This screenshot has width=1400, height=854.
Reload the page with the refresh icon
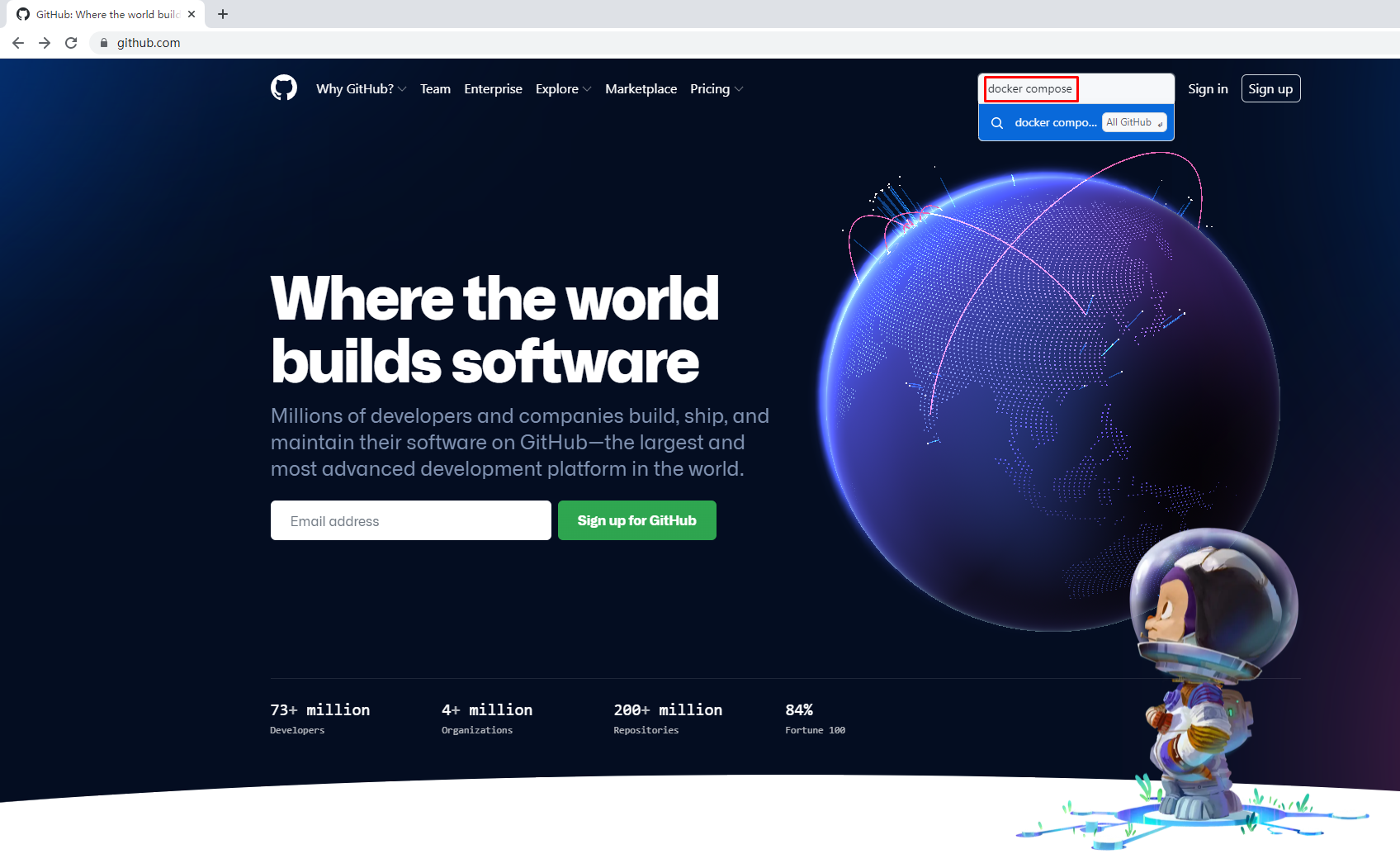click(x=71, y=43)
